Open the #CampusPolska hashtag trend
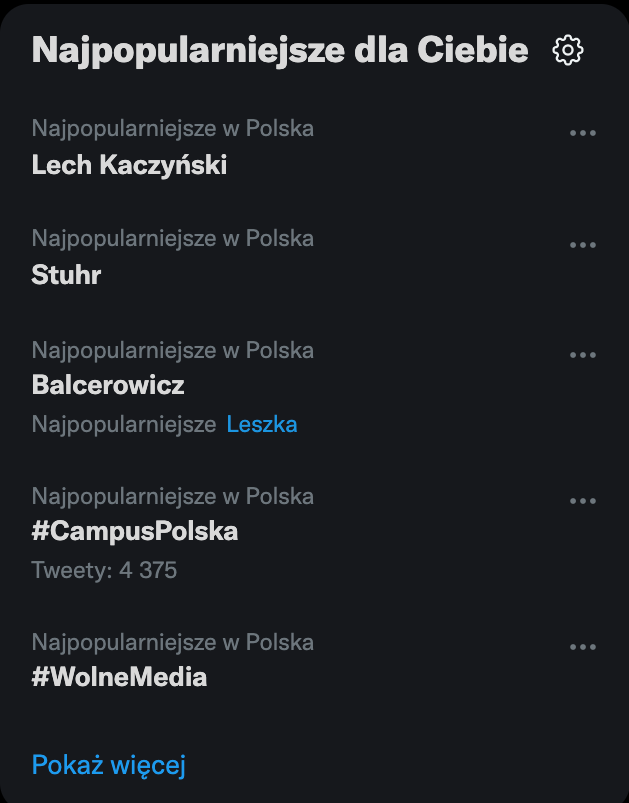Viewport: 629px width, 803px height. 135,531
